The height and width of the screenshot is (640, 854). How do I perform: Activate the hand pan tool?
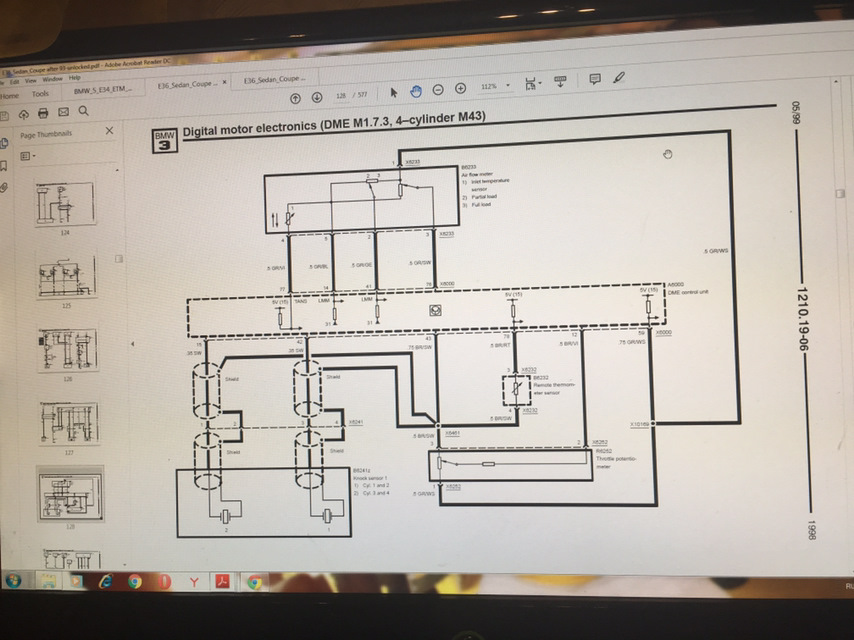tap(416, 91)
